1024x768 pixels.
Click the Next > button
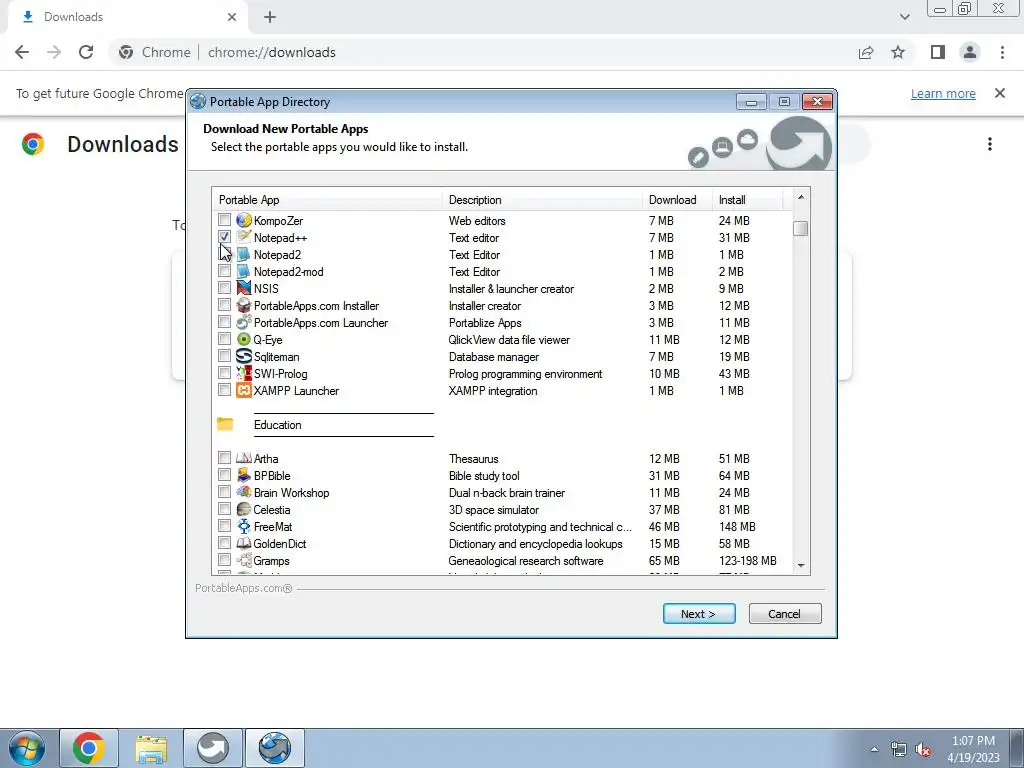699,613
